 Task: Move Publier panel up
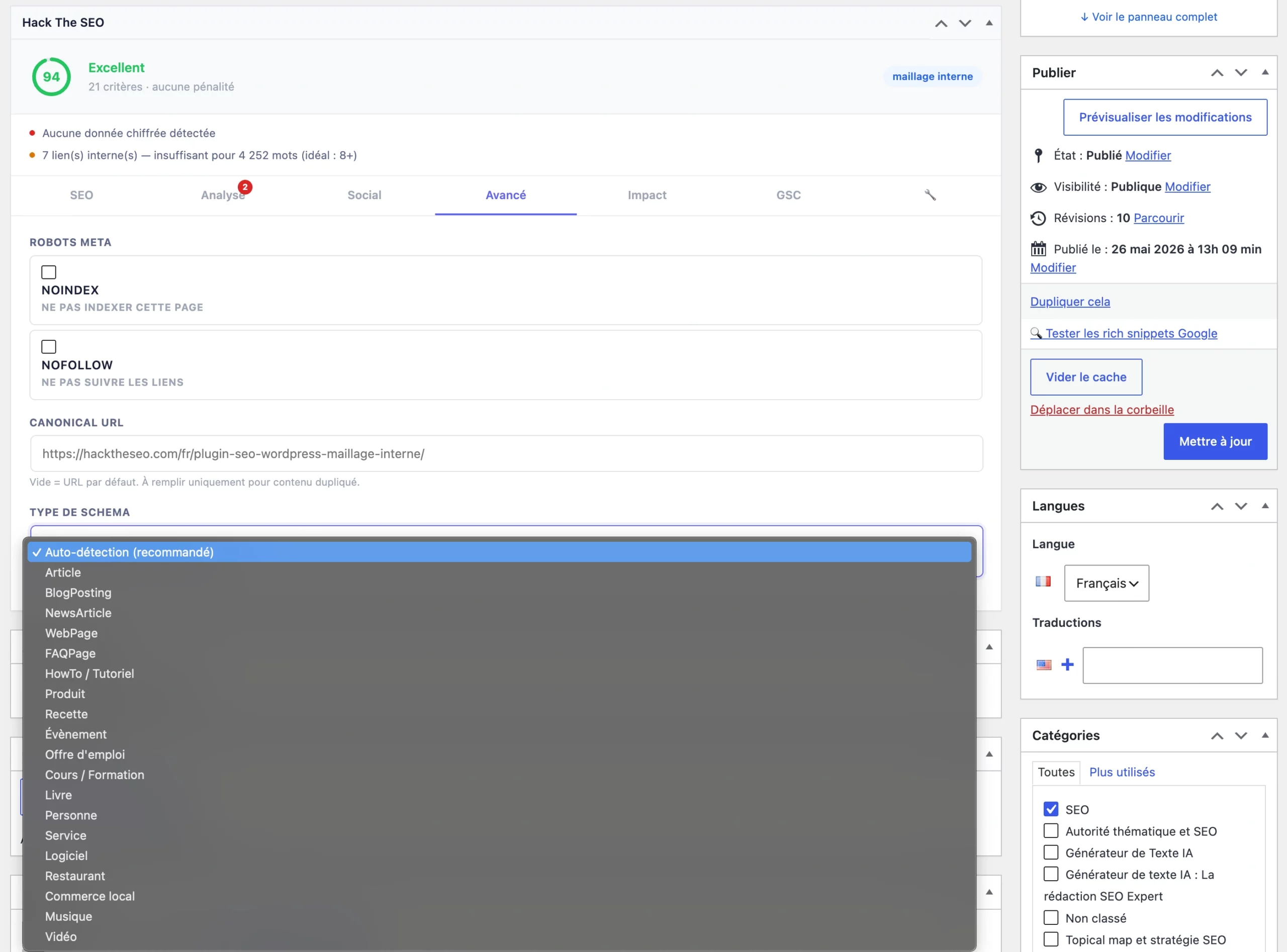[x=1217, y=72]
